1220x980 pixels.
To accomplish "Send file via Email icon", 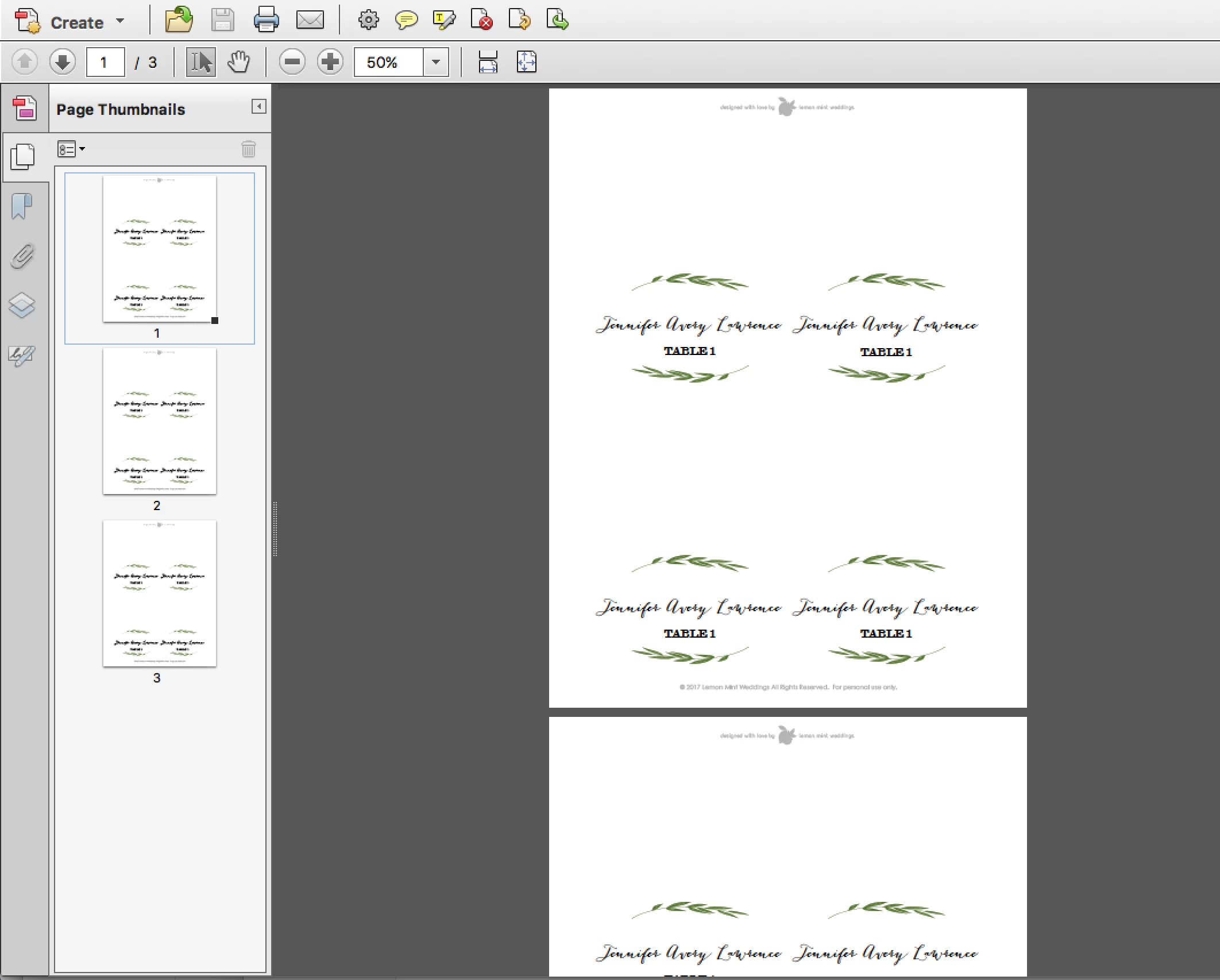I will click(x=310, y=21).
